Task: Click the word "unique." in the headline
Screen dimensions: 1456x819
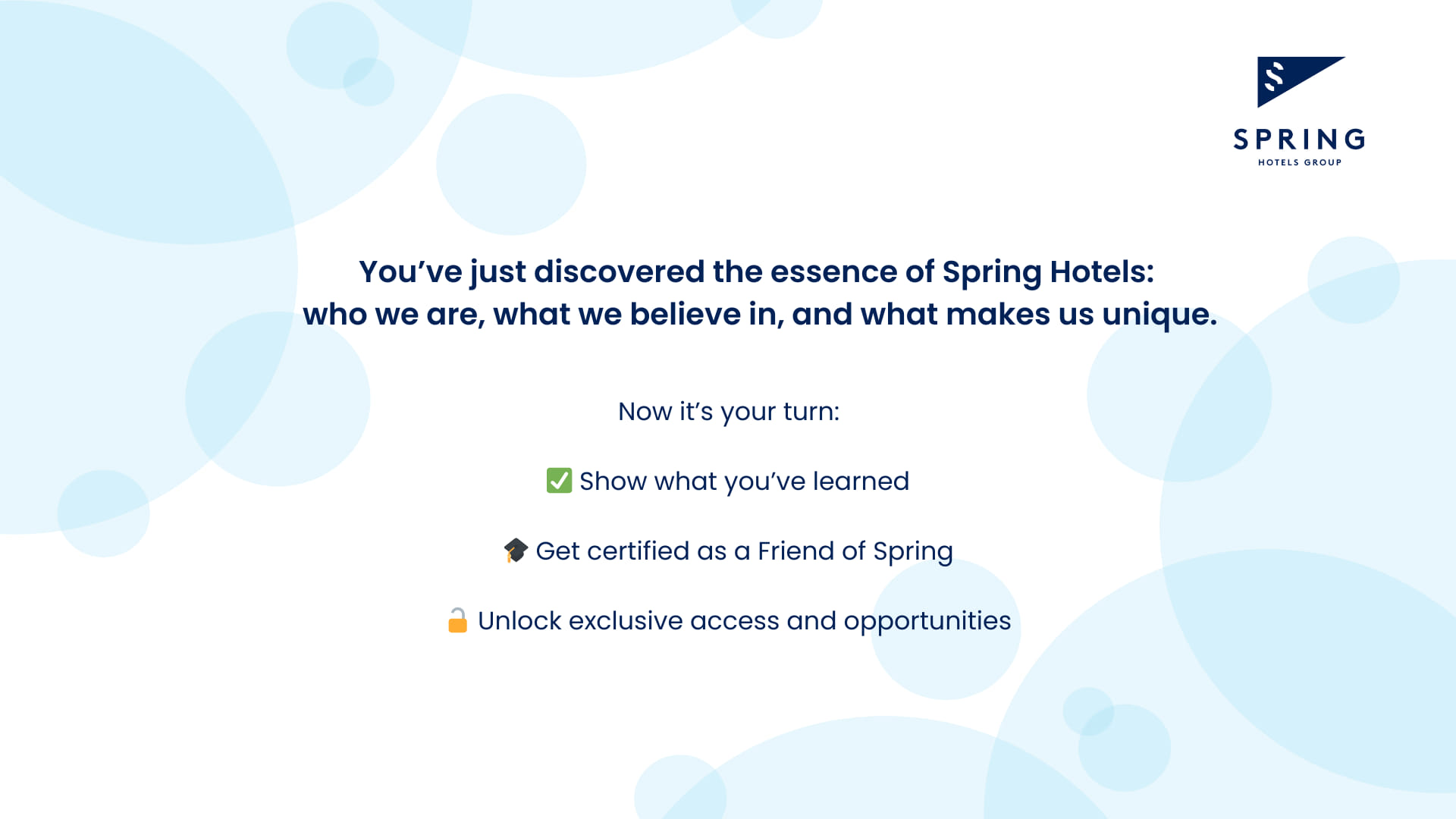Action: click(x=1159, y=314)
